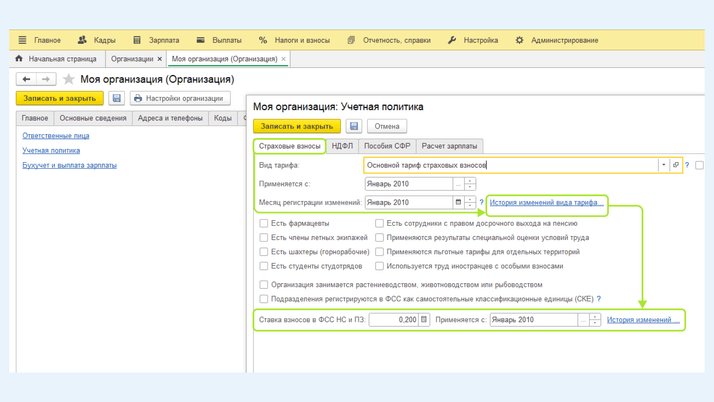714x402 pixels.
Task: Enable the Есть фармацевты checkbox
Action: [x=264, y=224]
